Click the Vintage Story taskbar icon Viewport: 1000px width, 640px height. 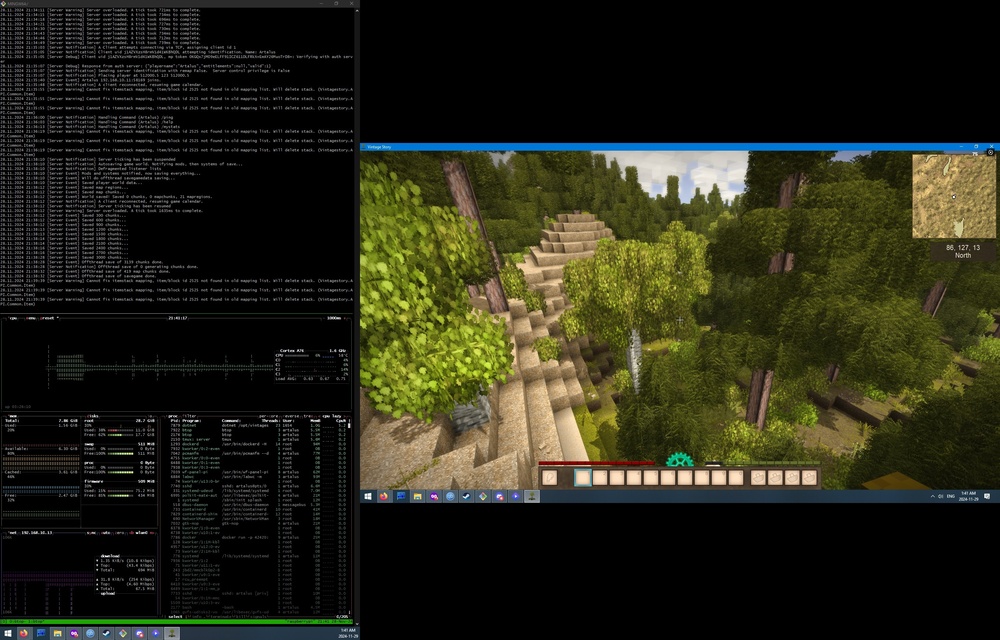[532, 496]
